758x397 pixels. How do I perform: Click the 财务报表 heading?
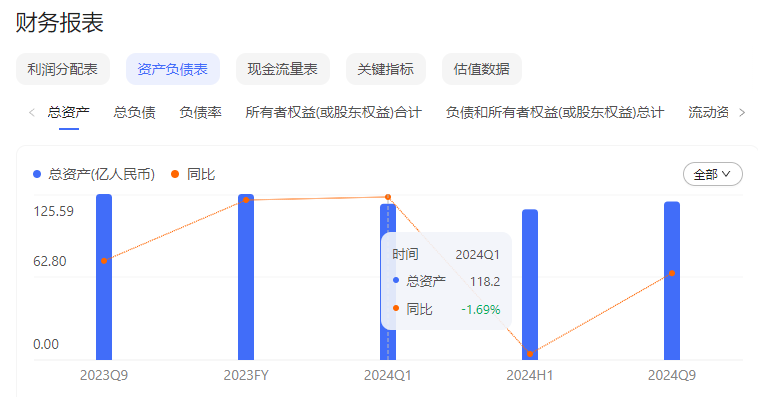59,23
